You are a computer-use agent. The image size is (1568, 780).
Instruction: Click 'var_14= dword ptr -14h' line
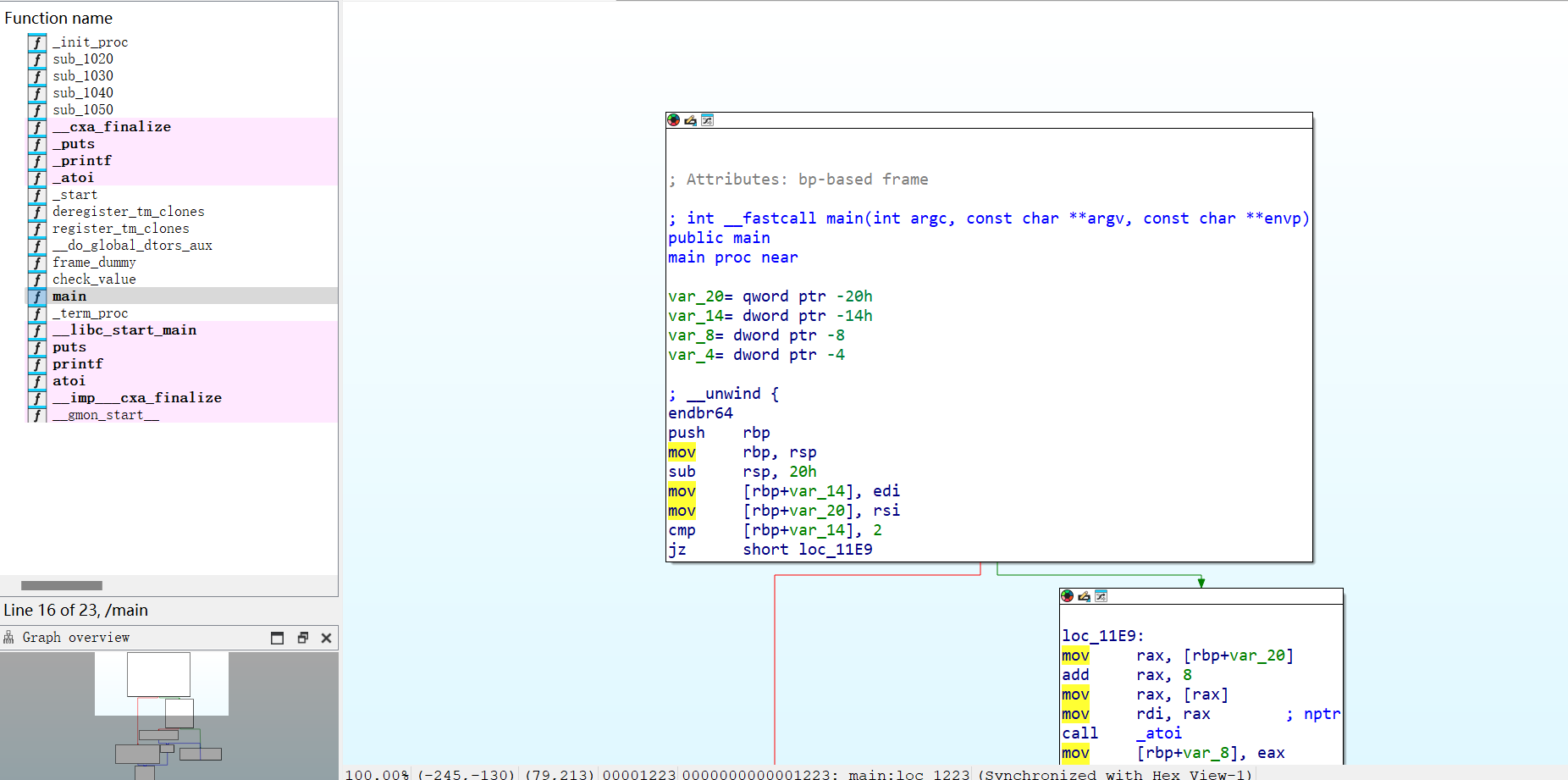[770, 316]
